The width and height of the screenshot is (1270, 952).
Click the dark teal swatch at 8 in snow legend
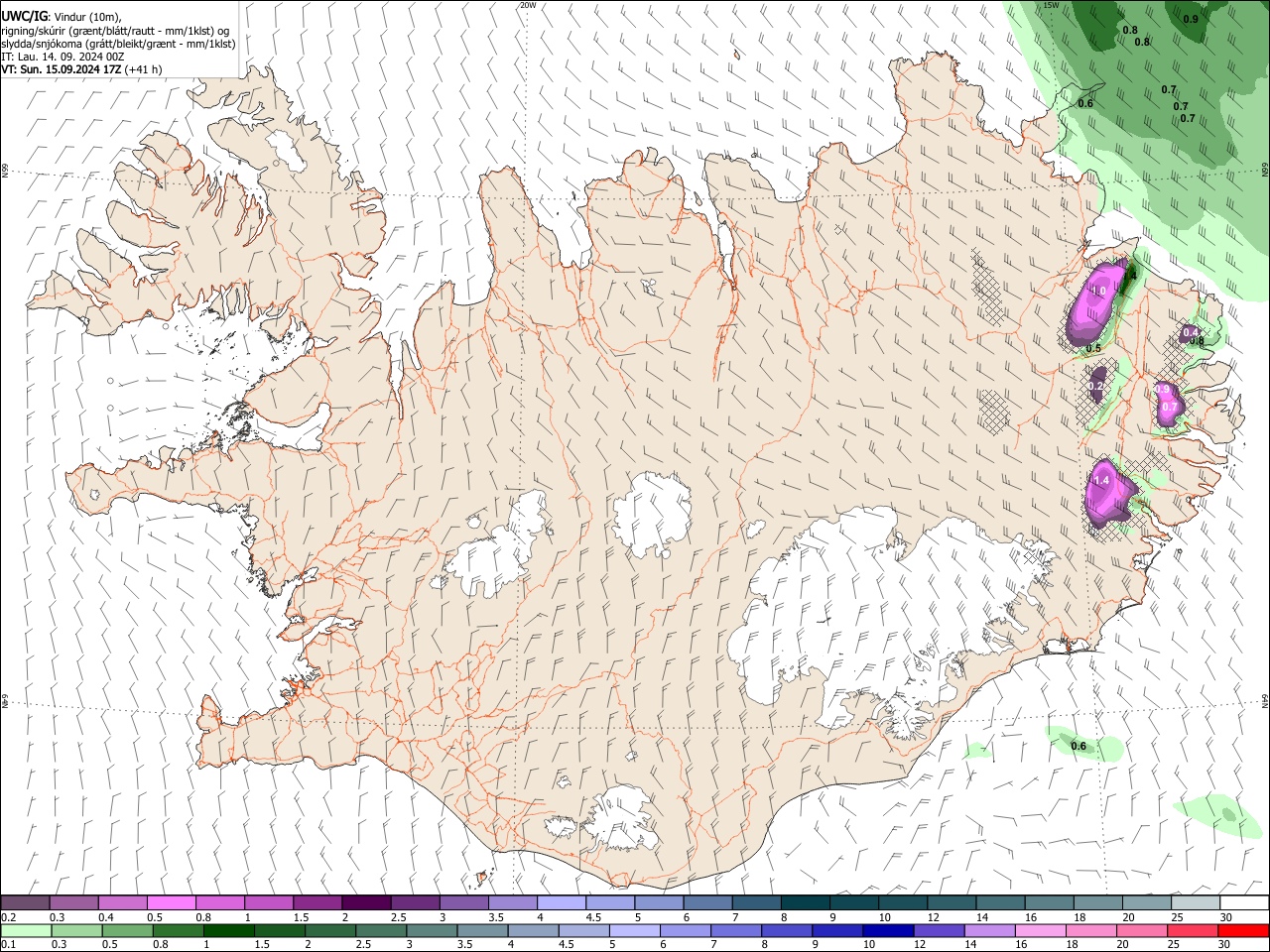pos(804,903)
